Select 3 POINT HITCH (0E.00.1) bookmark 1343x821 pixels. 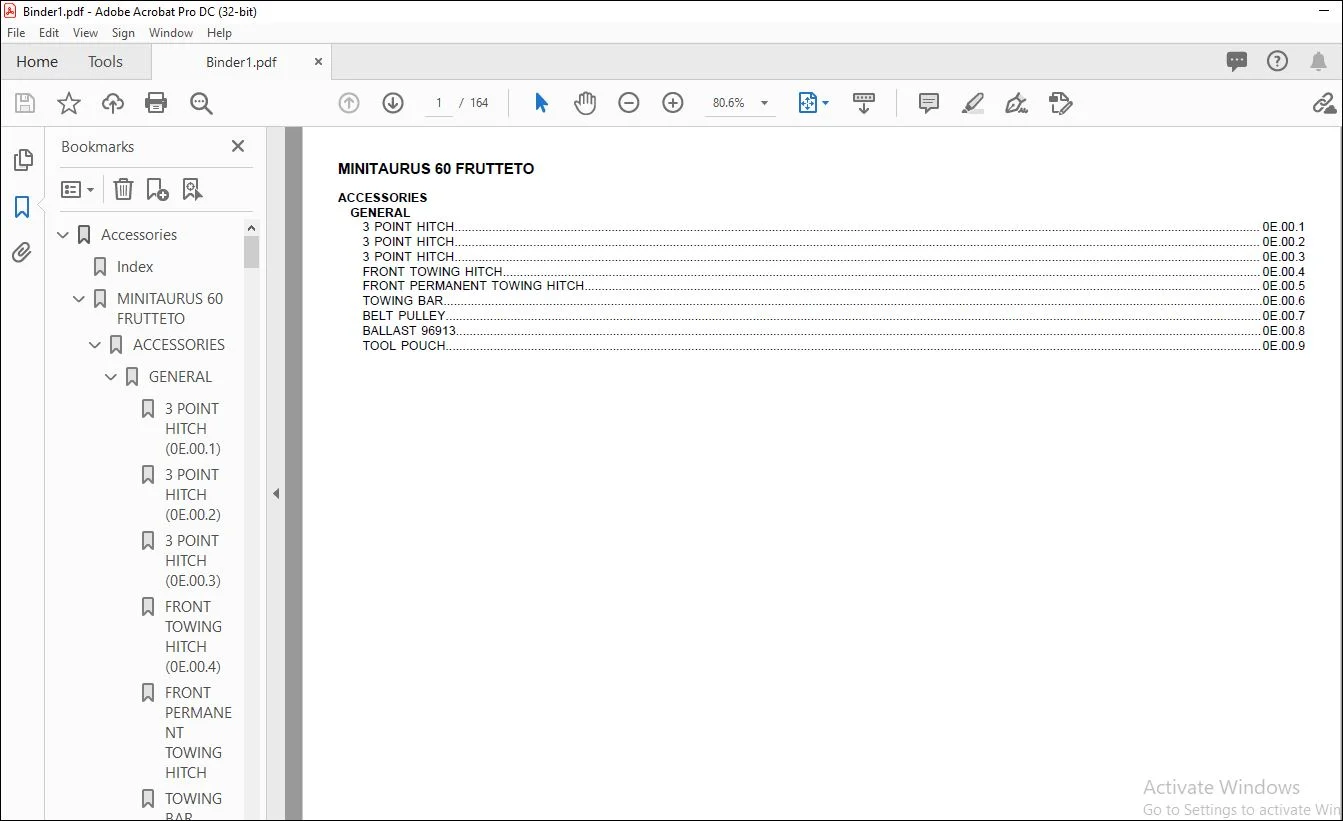coord(192,428)
